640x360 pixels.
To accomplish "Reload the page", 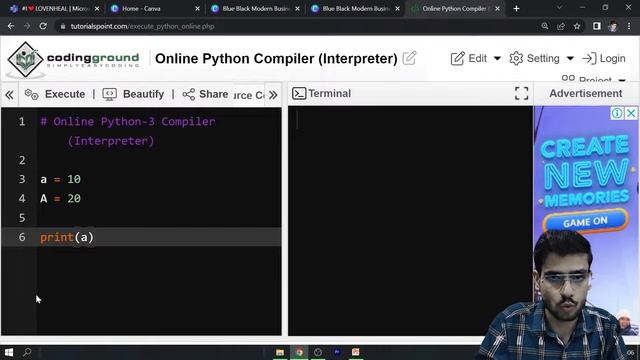I will coord(43,26).
